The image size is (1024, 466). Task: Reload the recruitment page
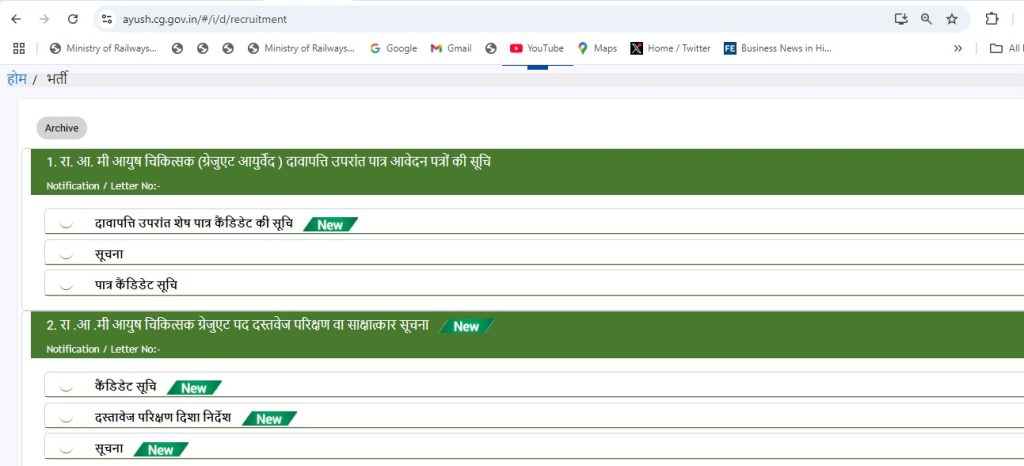point(72,19)
